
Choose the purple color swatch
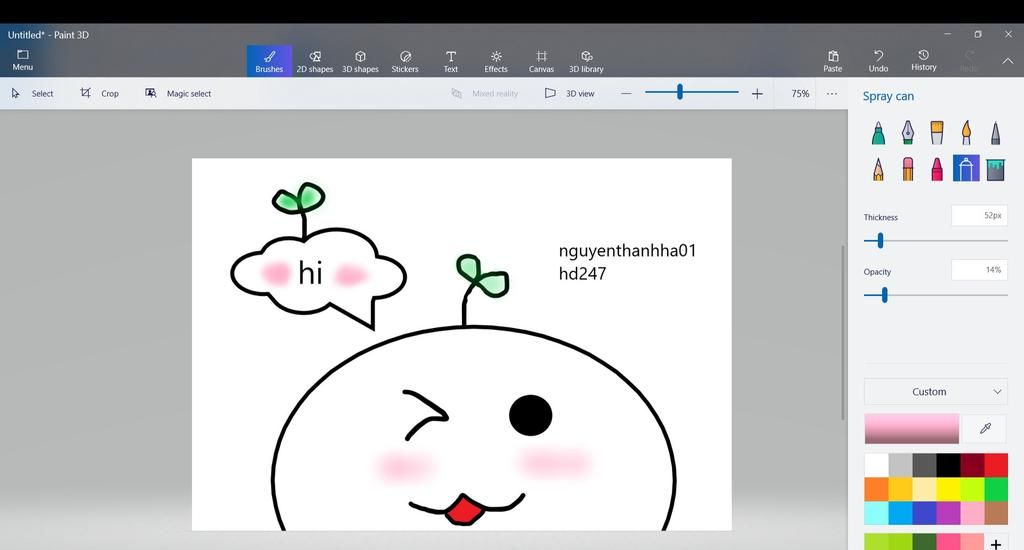[x=948, y=513]
